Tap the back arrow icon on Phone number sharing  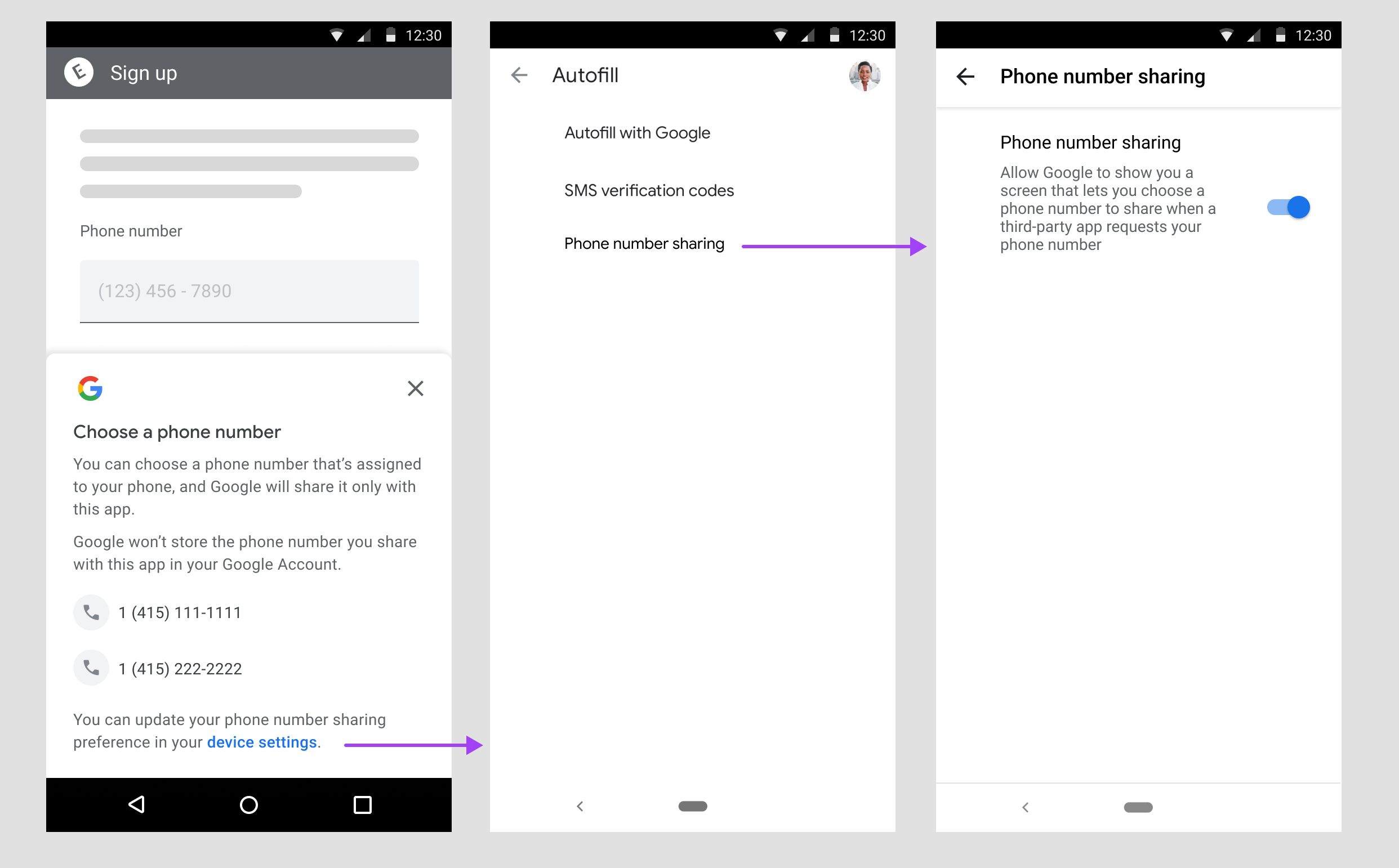pos(965,75)
